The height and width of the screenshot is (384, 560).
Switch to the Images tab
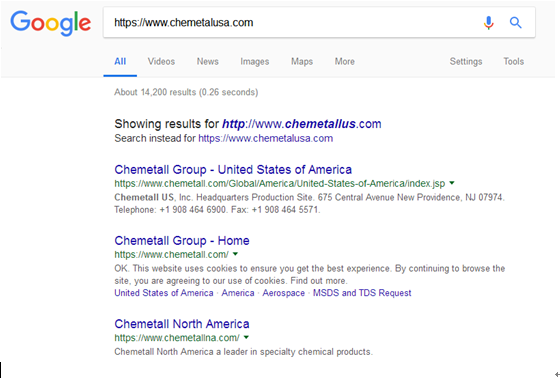click(255, 61)
